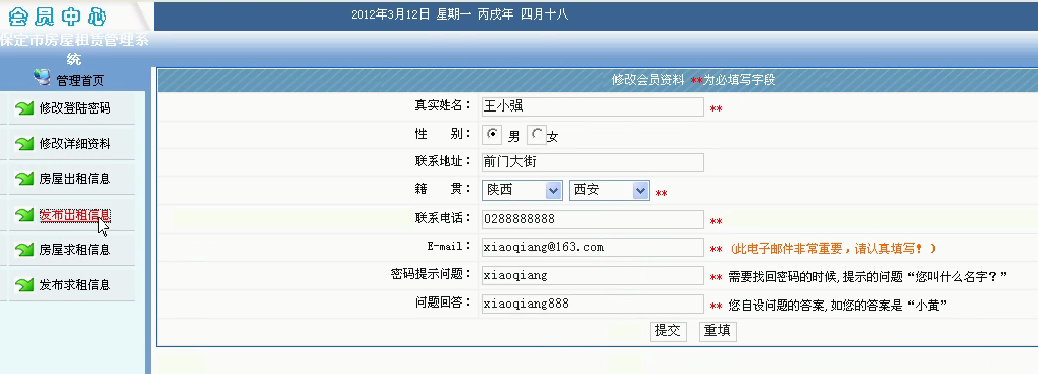Open 发布出租信息 menu link
Image resolution: width=1038 pixels, height=374 pixels.
pyautogui.click(x=75, y=214)
